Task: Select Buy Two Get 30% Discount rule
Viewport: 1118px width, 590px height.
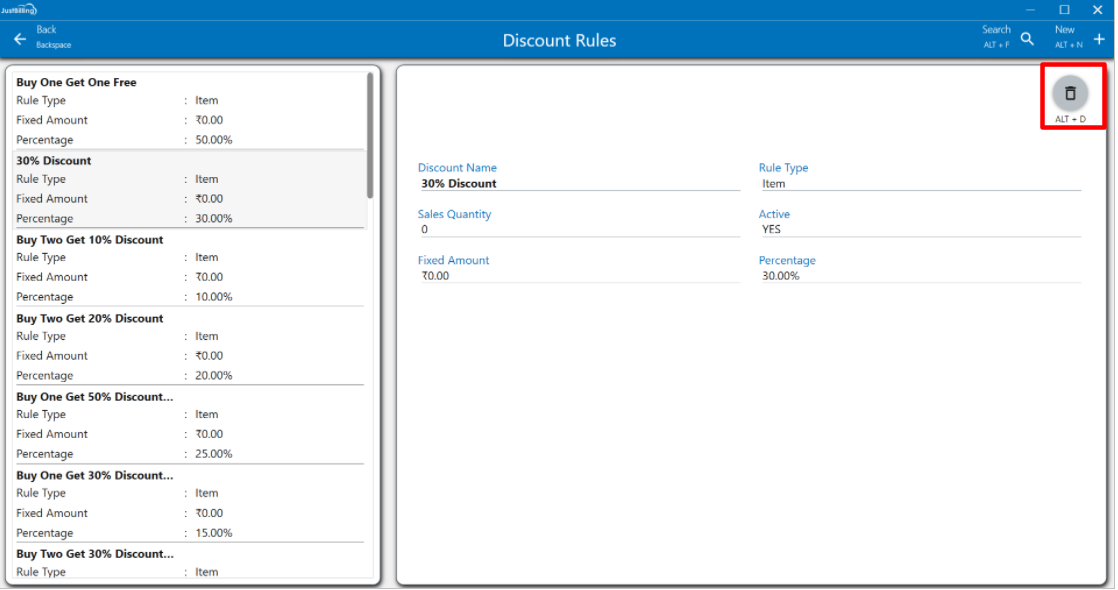Action: [x=94, y=553]
